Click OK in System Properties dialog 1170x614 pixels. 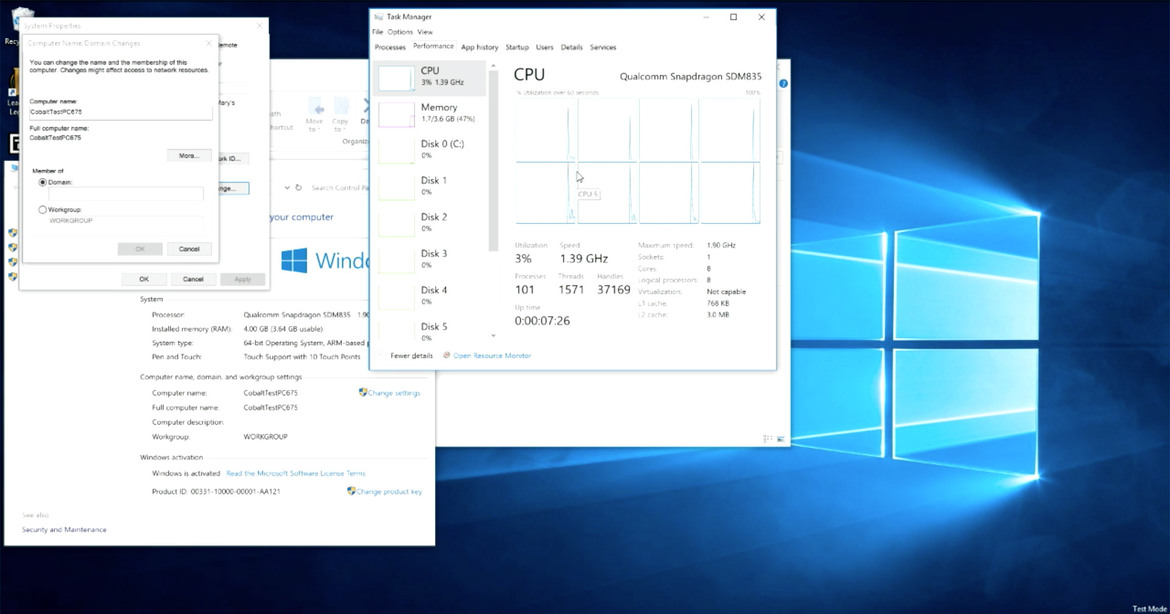(x=144, y=279)
